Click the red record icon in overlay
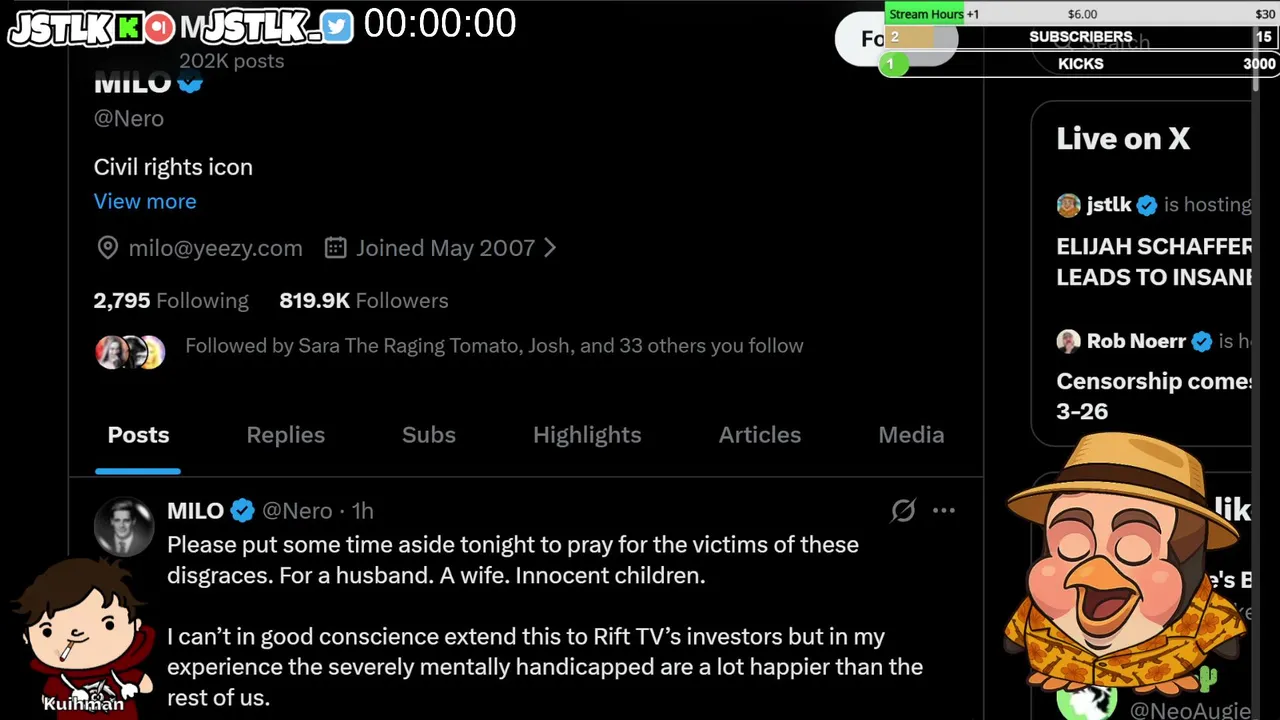This screenshot has height=720, width=1280. tap(159, 28)
